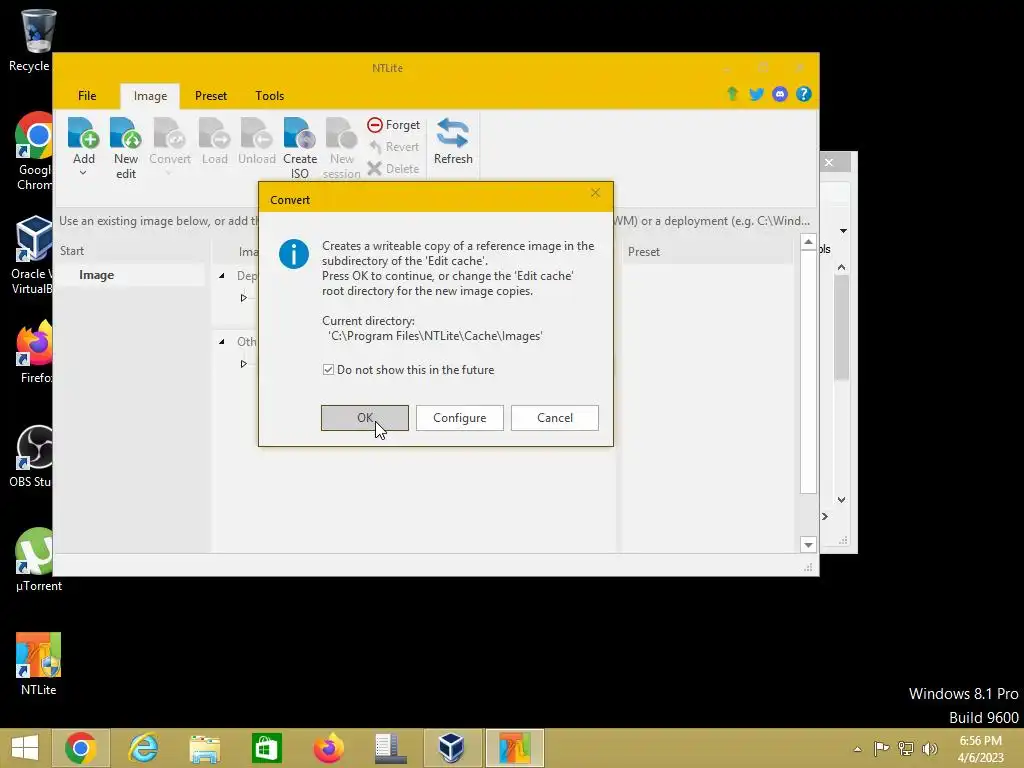
Task: Click the Unload image icon
Action: (x=256, y=133)
